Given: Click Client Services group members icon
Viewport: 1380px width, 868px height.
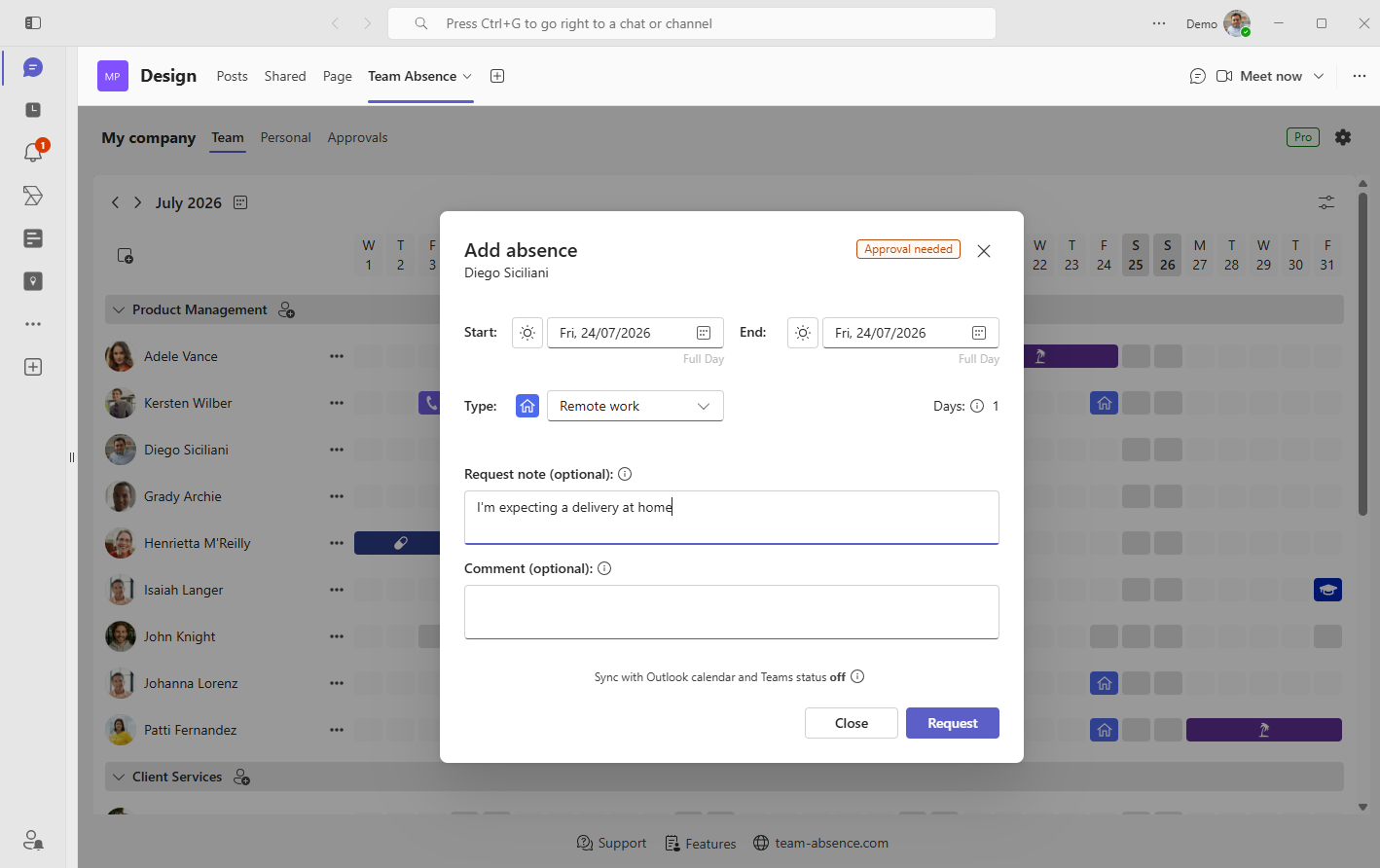Looking at the screenshot, I should pos(241,777).
